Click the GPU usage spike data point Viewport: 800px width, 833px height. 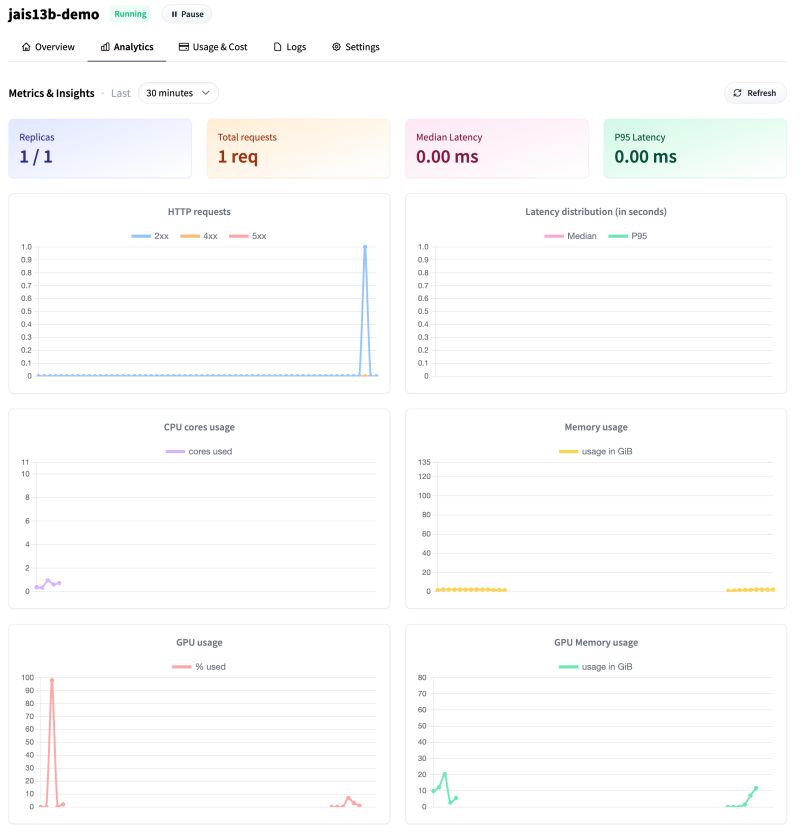pyautogui.click(x=52, y=681)
